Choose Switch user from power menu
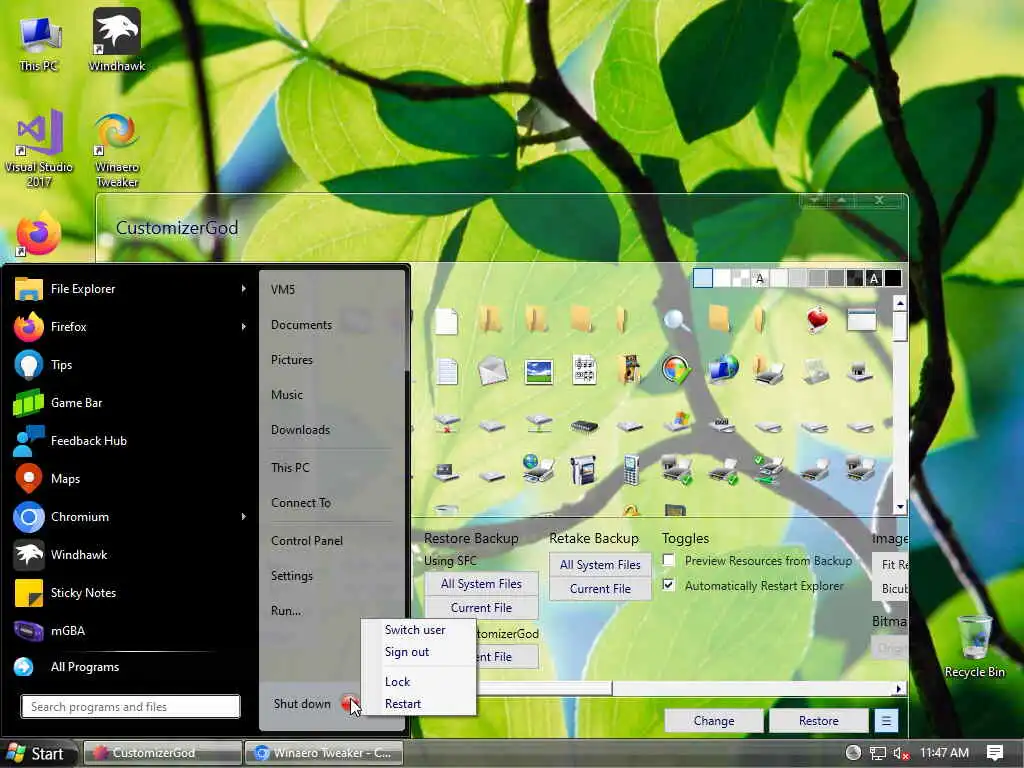 click(x=415, y=630)
